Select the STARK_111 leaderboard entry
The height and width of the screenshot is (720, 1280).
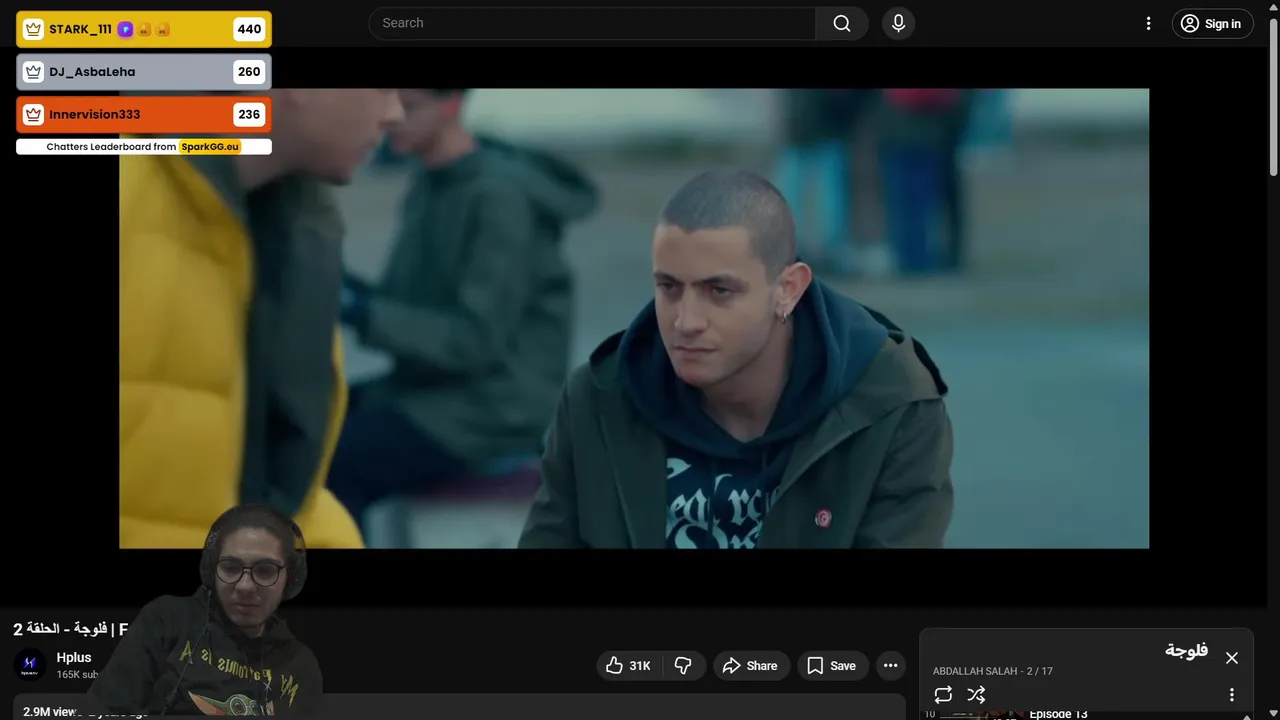tap(143, 29)
